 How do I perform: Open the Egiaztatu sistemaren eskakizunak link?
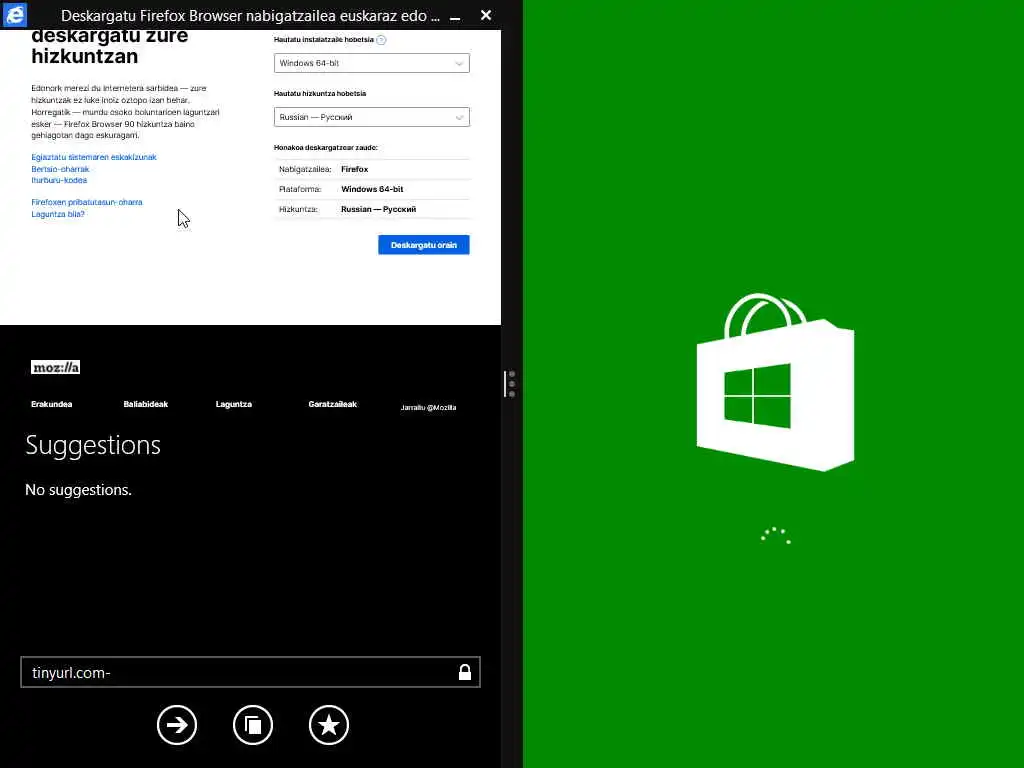click(94, 157)
